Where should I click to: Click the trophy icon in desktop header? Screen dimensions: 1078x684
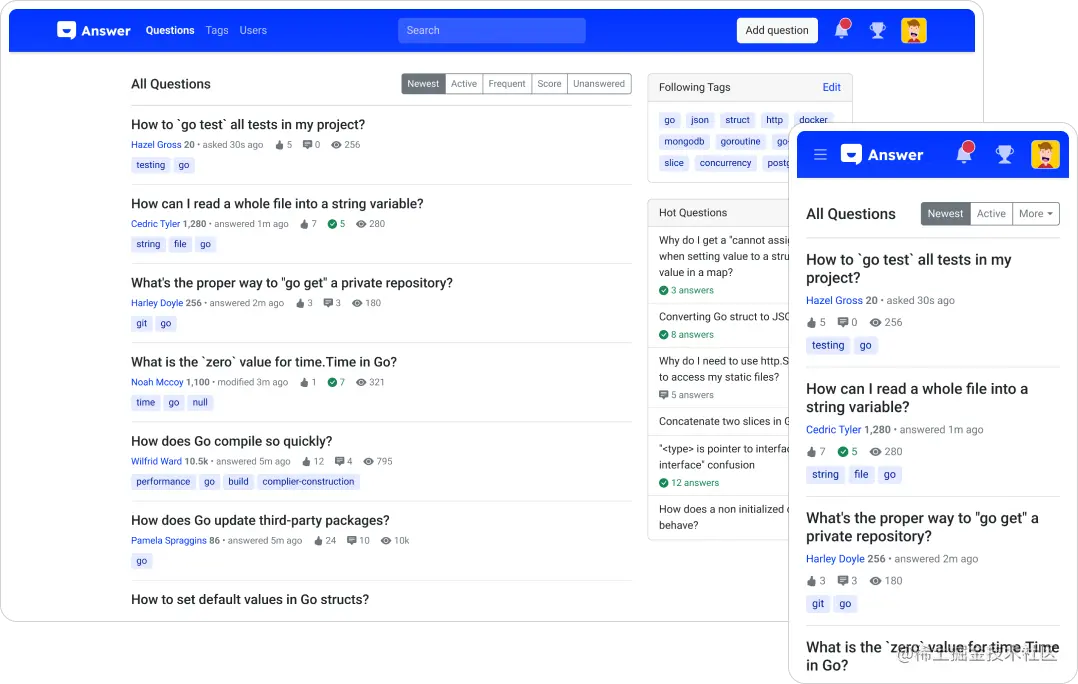[877, 30]
